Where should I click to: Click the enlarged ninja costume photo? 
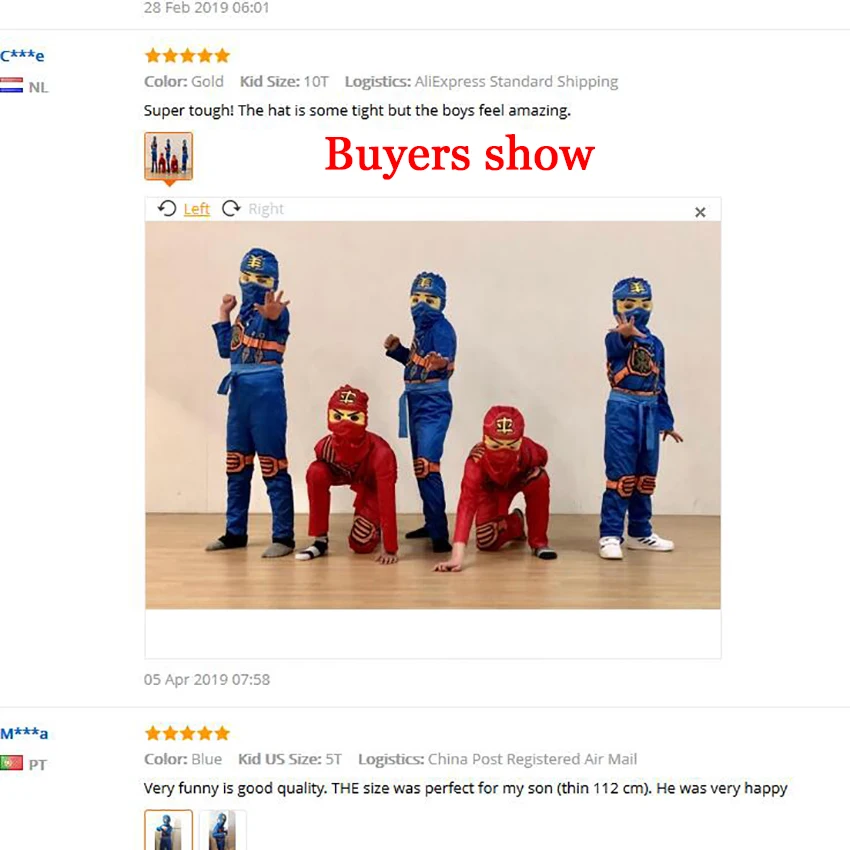pyautogui.click(x=433, y=415)
